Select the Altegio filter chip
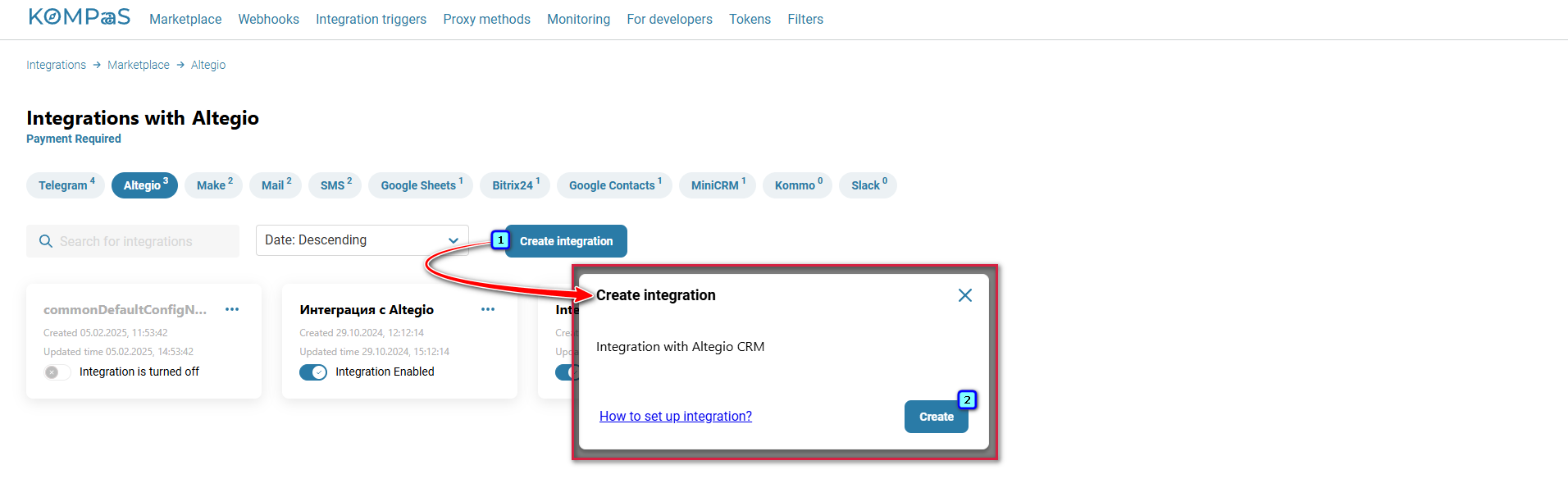Image resolution: width=1568 pixels, height=488 pixels. pos(145,185)
